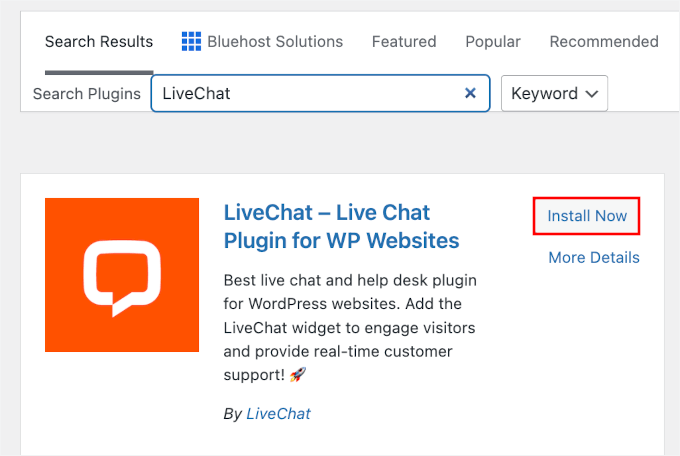This screenshot has width=680, height=456.
Task: Open the Popular plugins tab
Action: coord(493,42)
